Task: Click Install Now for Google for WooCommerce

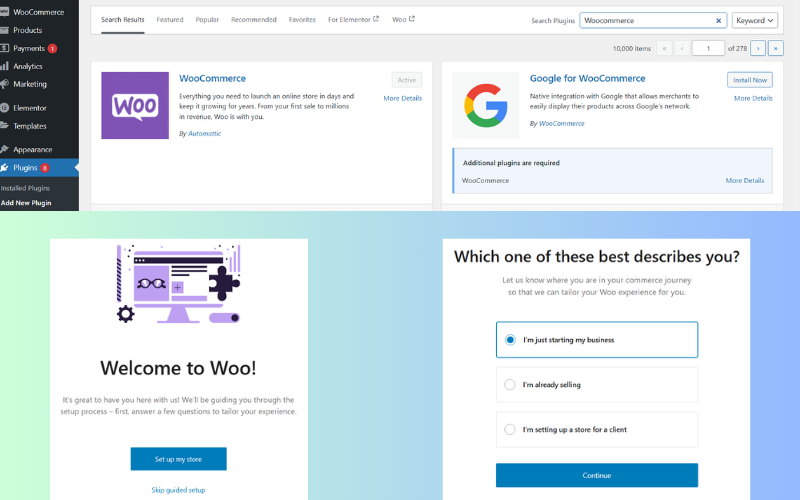Action: click(750, 80)
